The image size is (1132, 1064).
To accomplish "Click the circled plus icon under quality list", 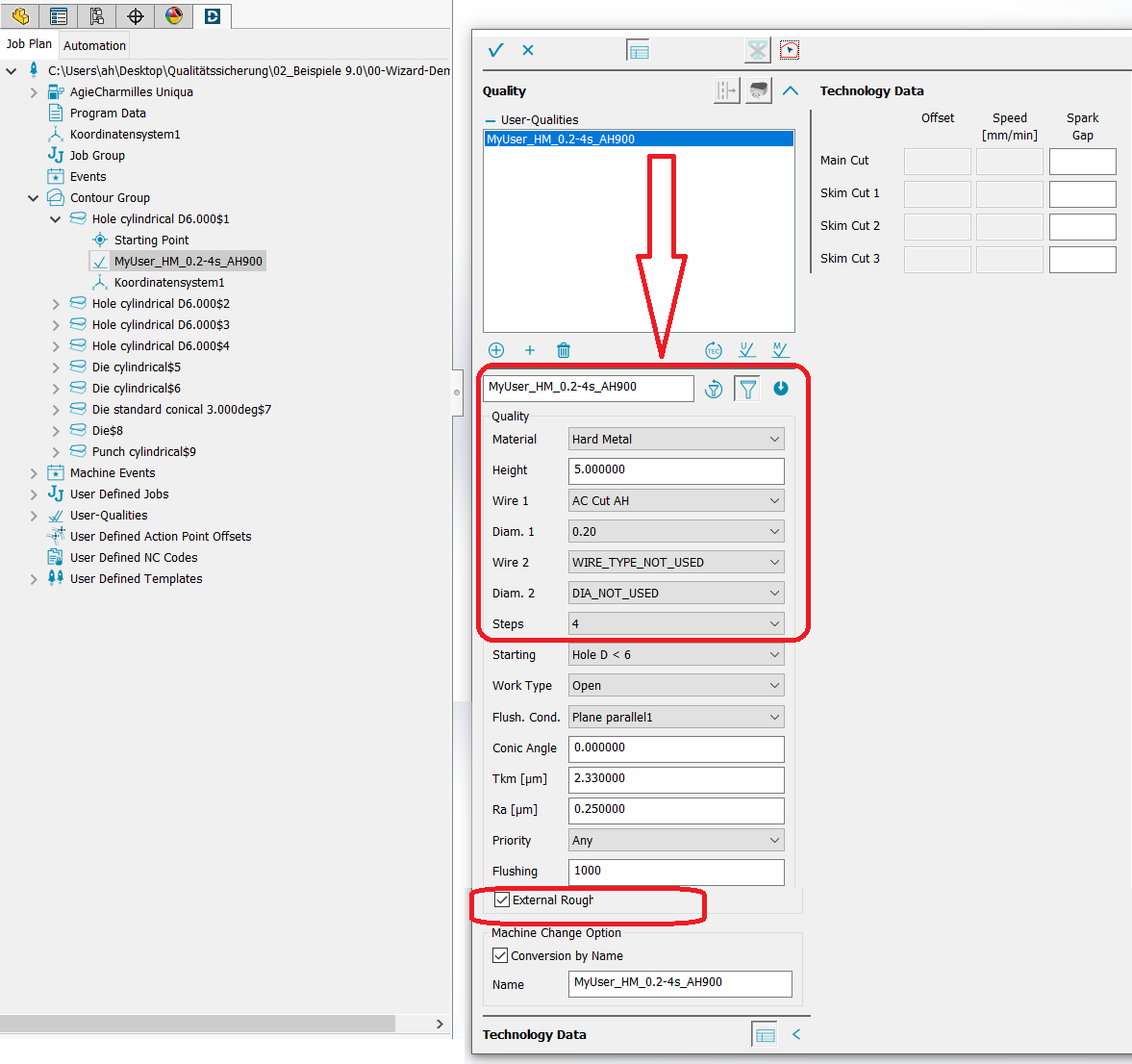I will (x=496, y=350).
